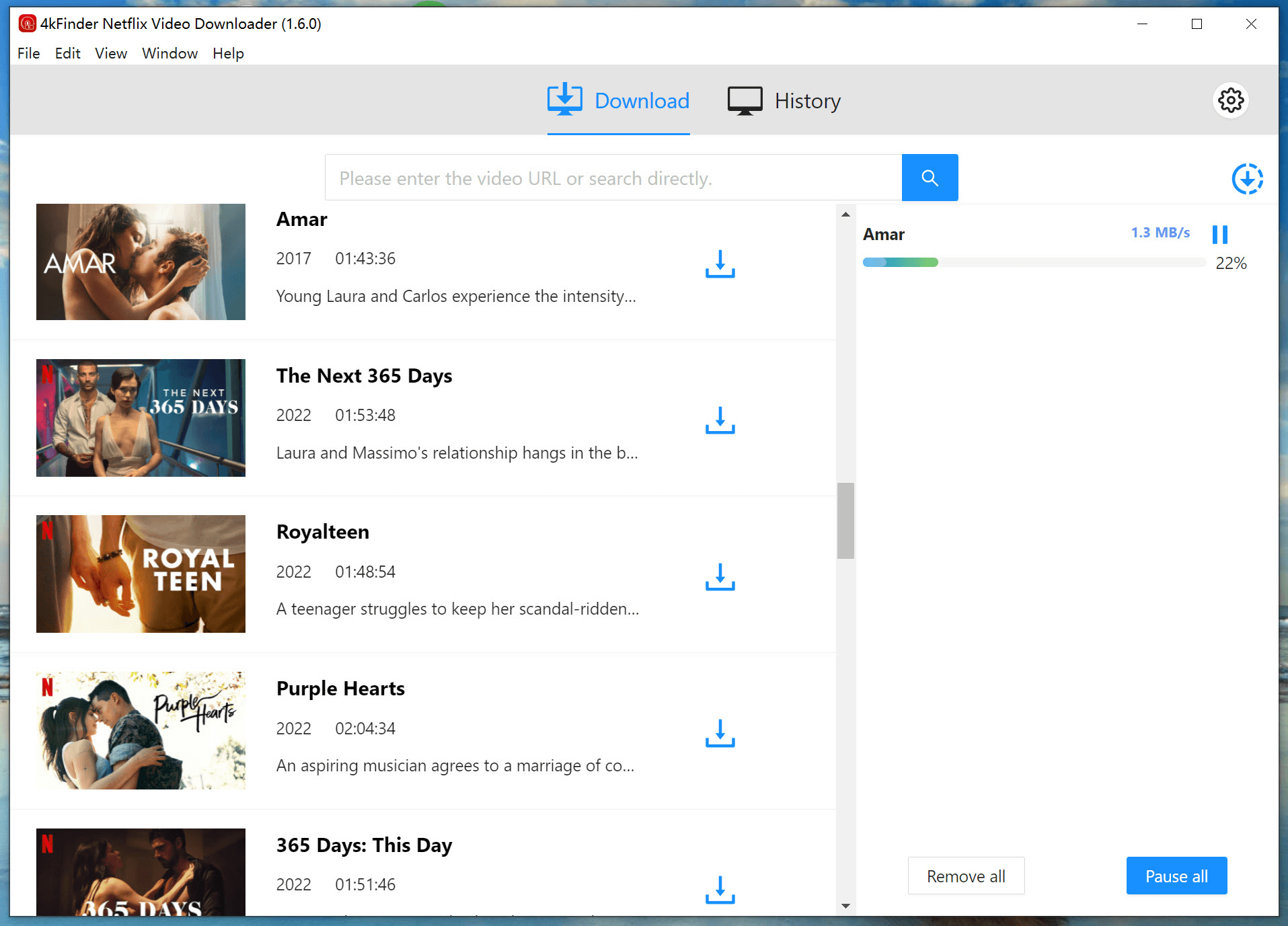Click the 22% progress value
Image resolution: width=1288 pixels, height=926 pixels.
(1231, 264)
